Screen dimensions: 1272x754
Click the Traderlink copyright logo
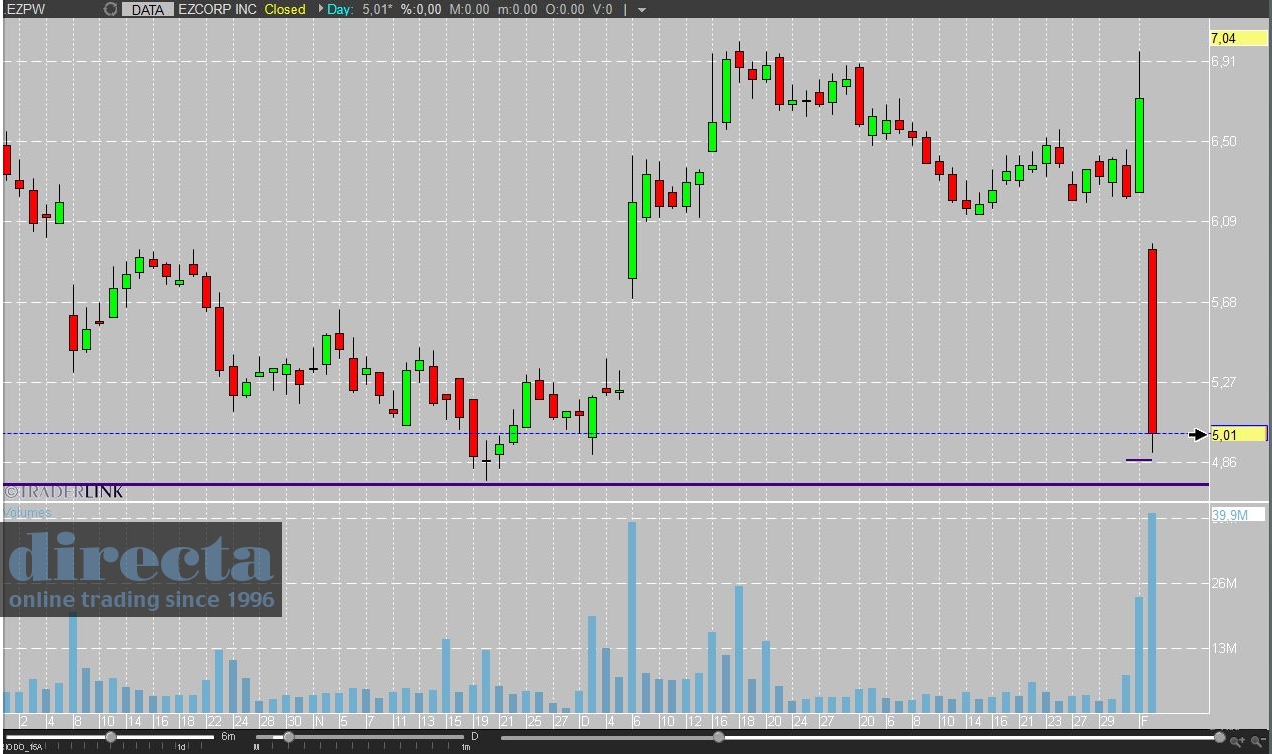(x=64, y=492)
